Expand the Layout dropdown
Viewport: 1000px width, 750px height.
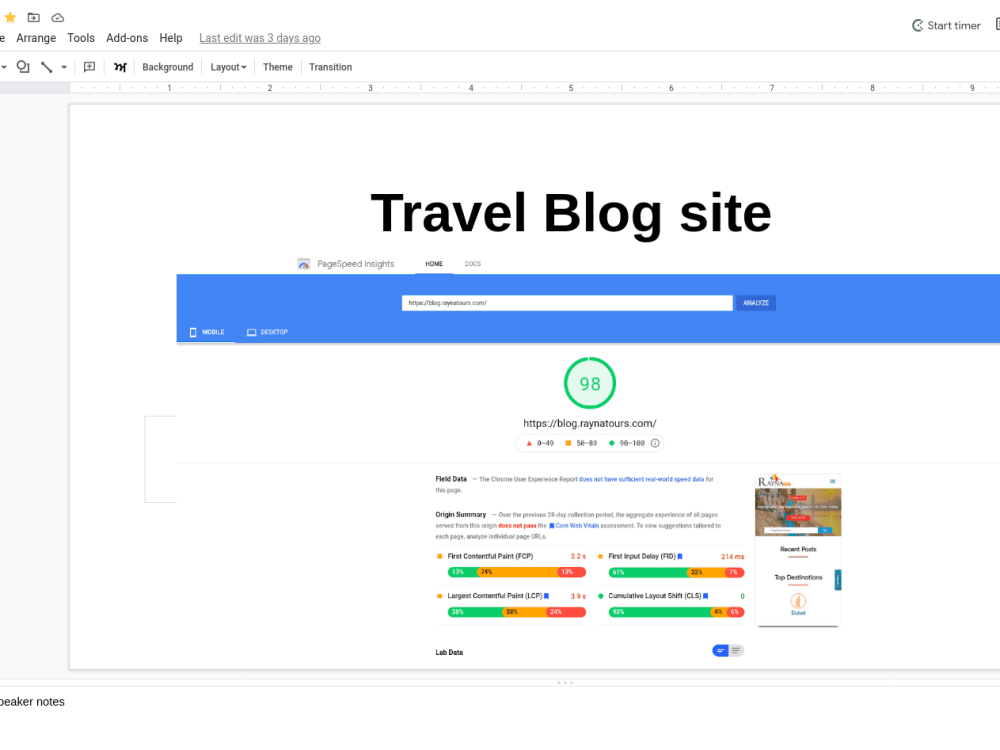tap(228, 67)
